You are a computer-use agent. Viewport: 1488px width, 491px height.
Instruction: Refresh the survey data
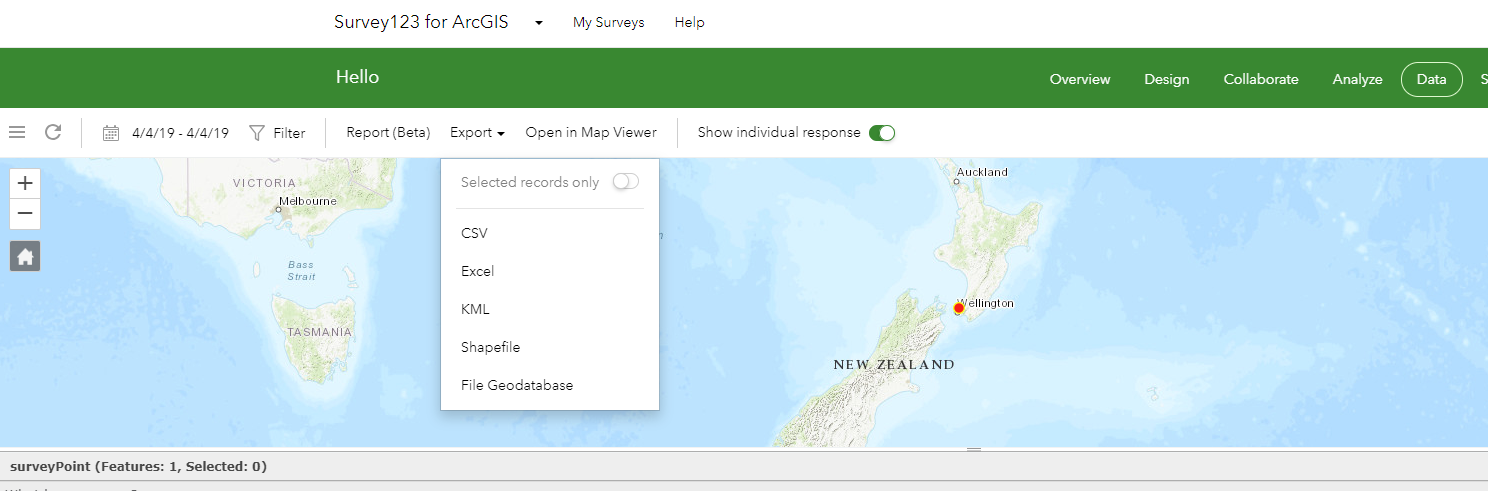(x=53, y=132)
